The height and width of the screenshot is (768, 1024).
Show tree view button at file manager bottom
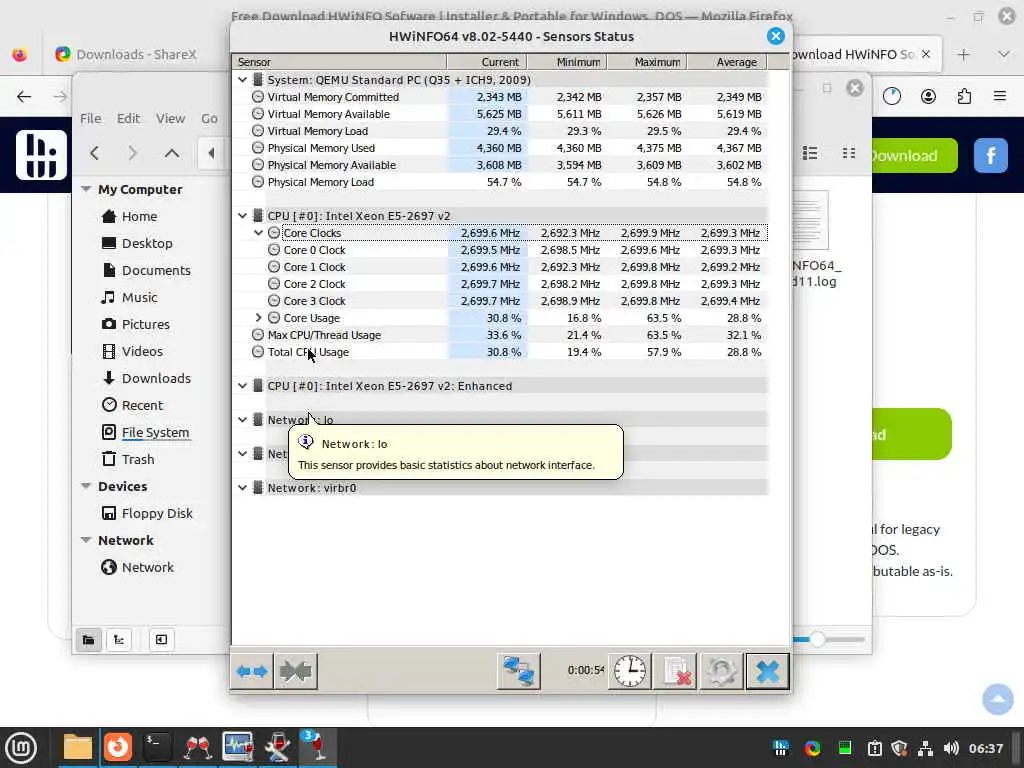pyautogui.click(x=119, y=639)
